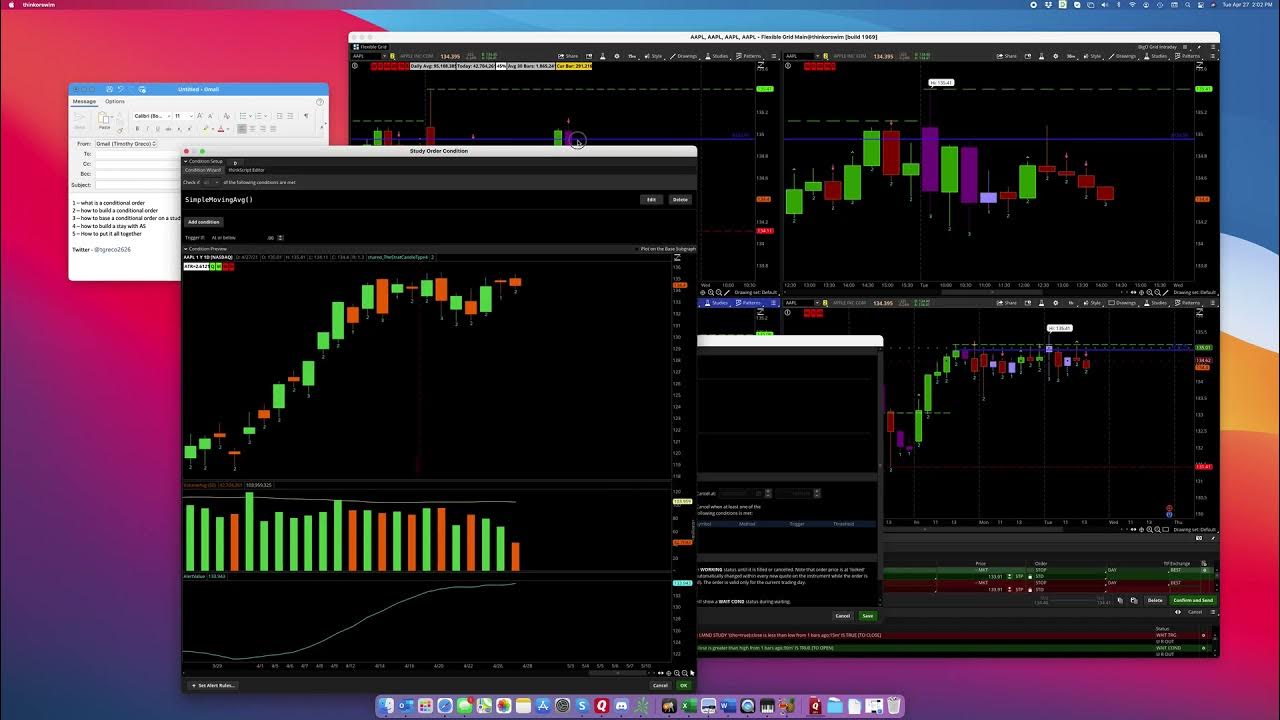Open Options tab in email window
Viewport: 1280px width, 720px height.
click(x=115, y=101)
